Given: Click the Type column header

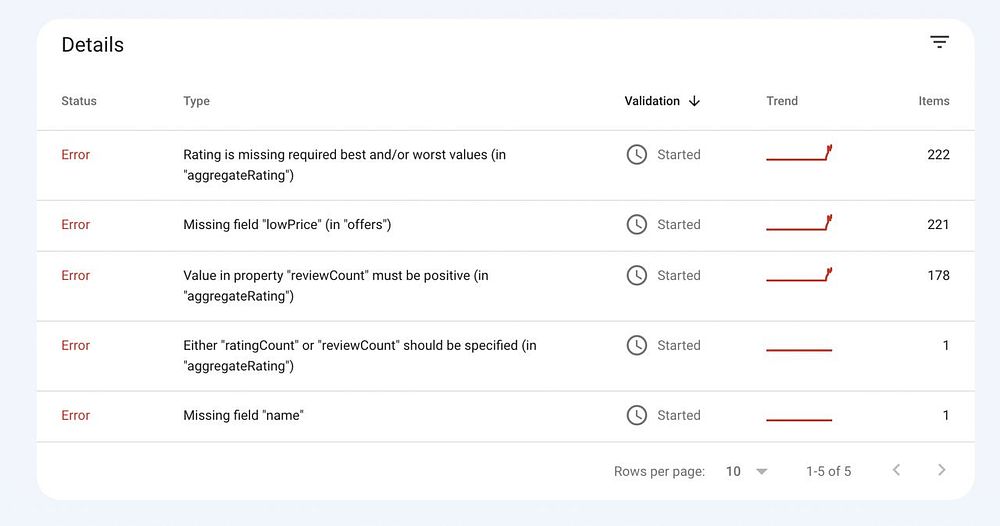Looking at the screenshot, I should click(x=196, y=101).
